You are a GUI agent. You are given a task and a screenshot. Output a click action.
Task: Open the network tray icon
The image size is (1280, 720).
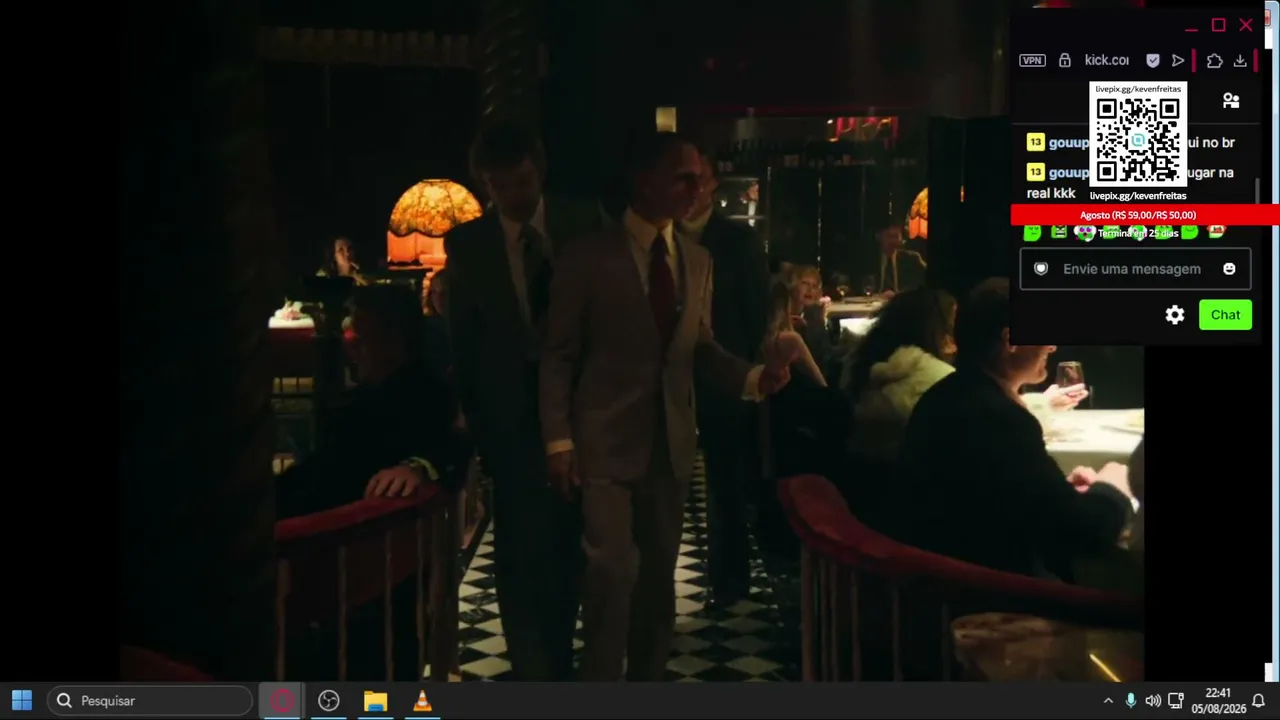point(1176,701)
